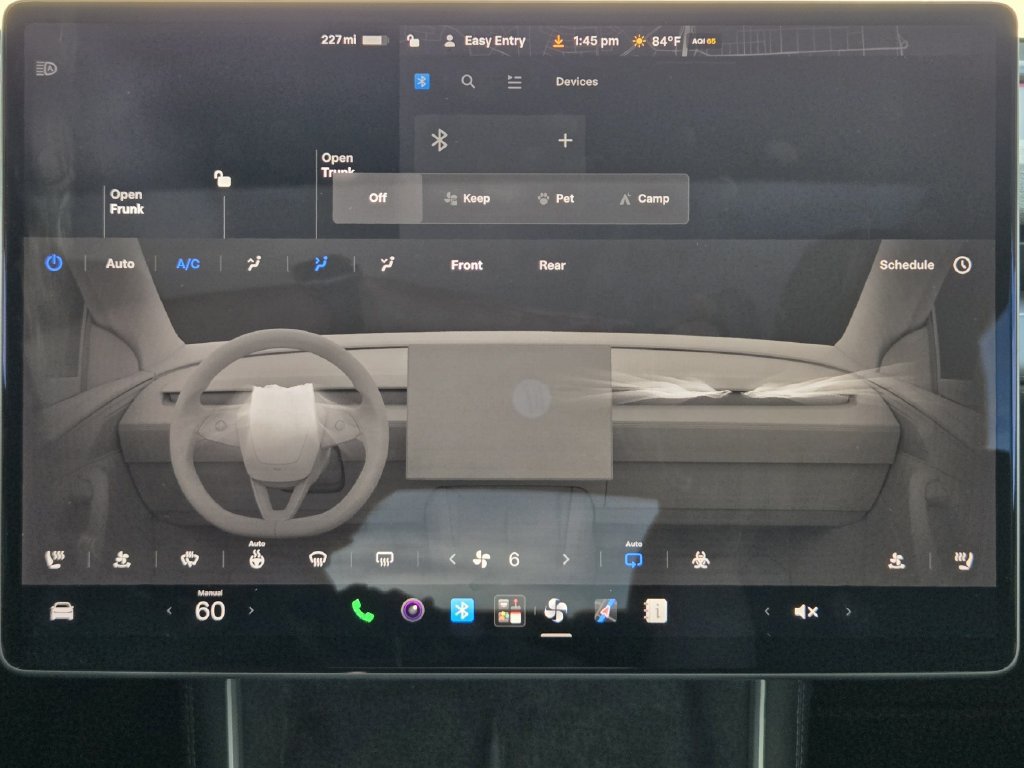Enable bioweapon defense mode
1024x768 pixels.
point(701,560)
